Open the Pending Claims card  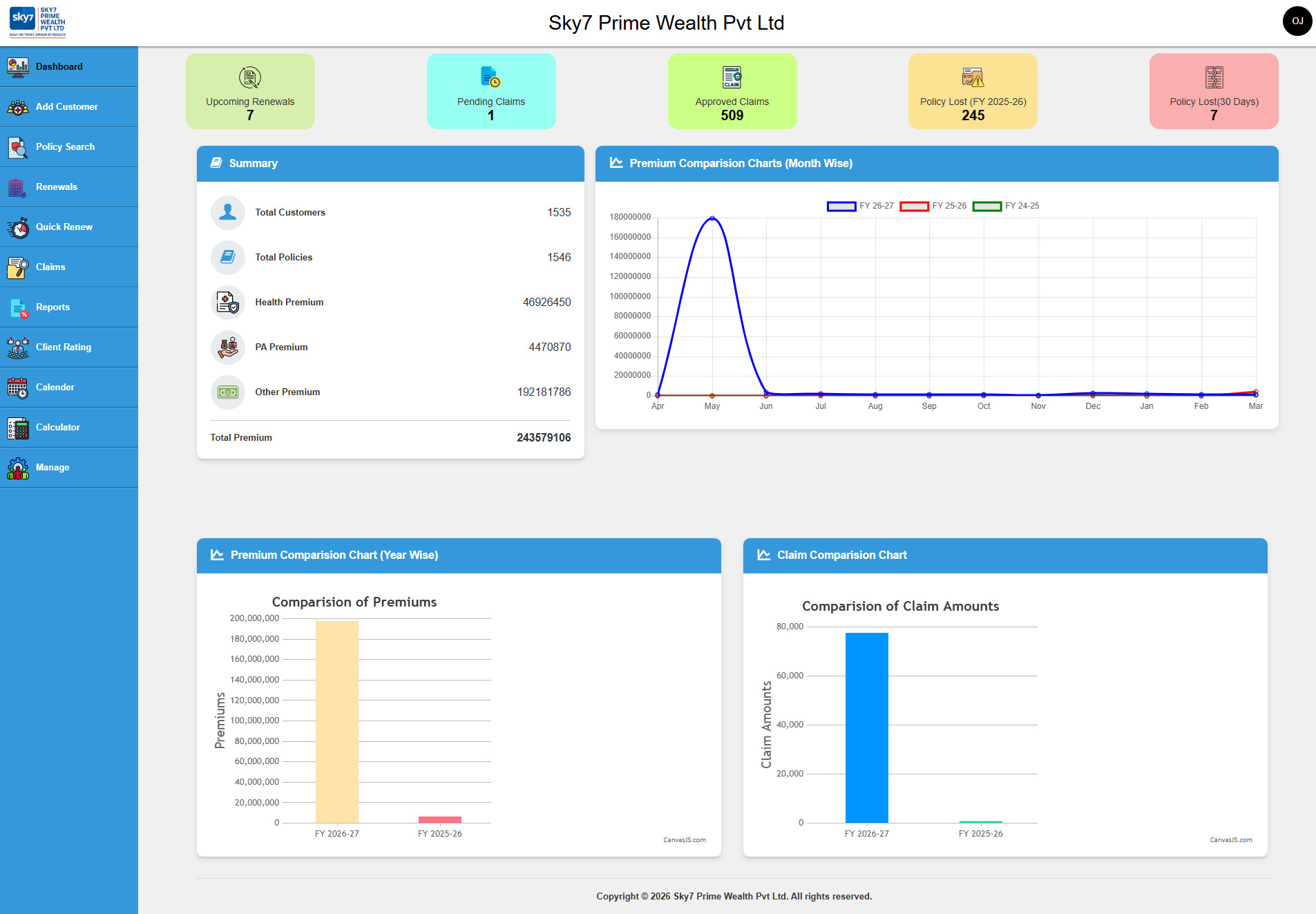(490, 91)
